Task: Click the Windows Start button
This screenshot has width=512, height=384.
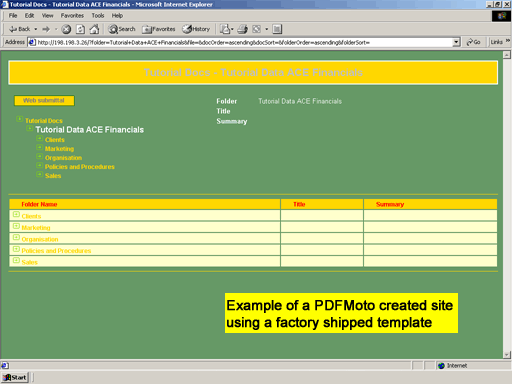Action: tap(15, 377)
